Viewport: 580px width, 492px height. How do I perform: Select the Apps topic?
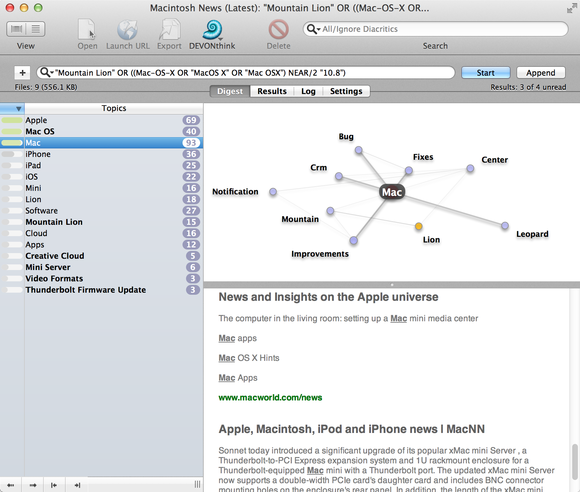(x=101, y=245)
